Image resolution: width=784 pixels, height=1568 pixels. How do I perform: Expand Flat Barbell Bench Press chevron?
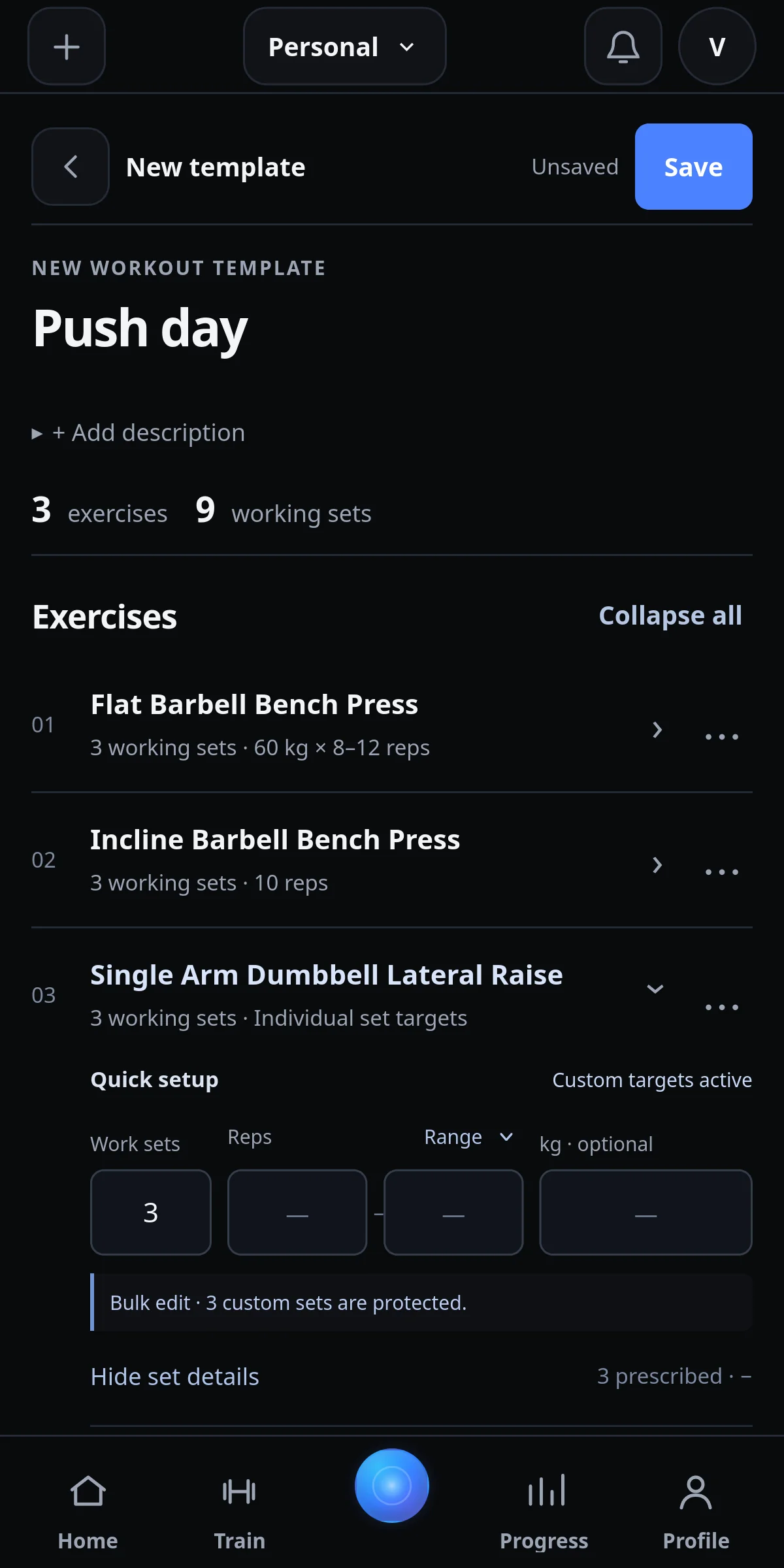tap(657, 730)
